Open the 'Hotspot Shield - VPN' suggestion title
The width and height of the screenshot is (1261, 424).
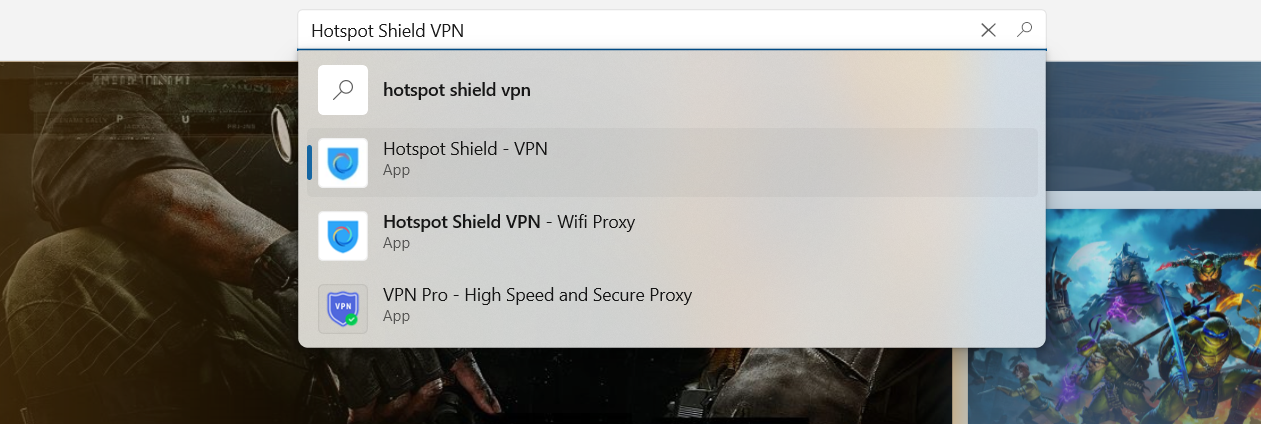(x=465, y=149)
